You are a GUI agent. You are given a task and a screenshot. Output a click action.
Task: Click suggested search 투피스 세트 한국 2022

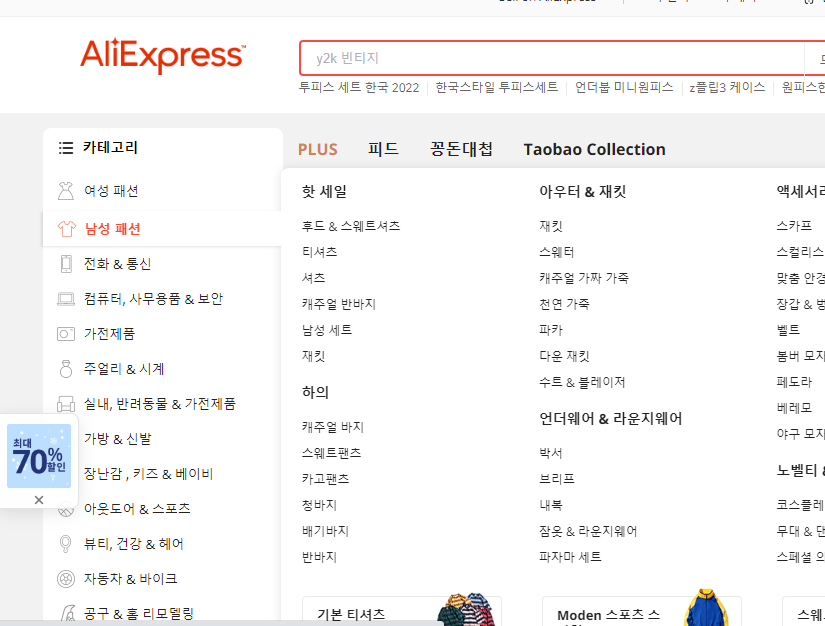[x=359, y=87]
